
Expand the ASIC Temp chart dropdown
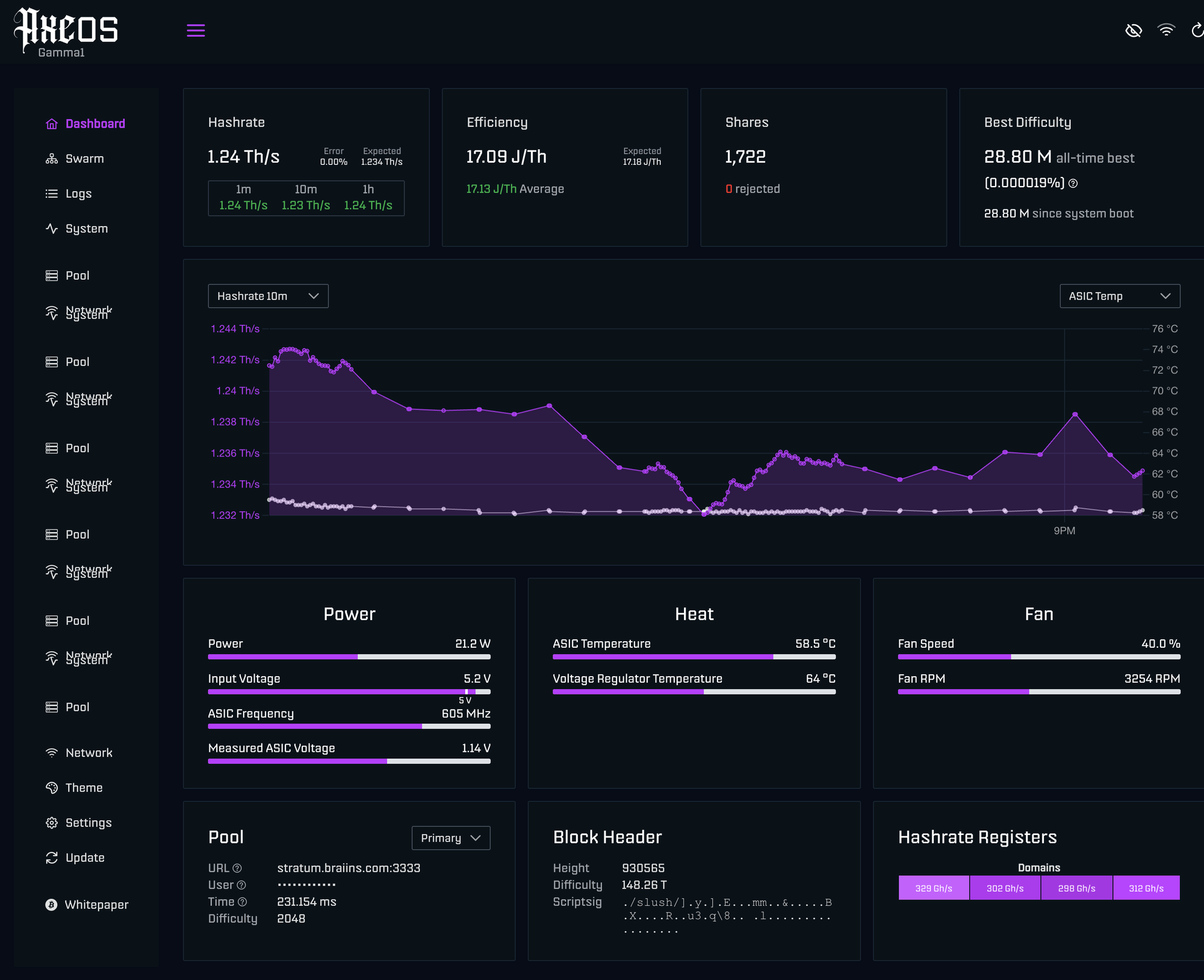[x=1119, y=296]
